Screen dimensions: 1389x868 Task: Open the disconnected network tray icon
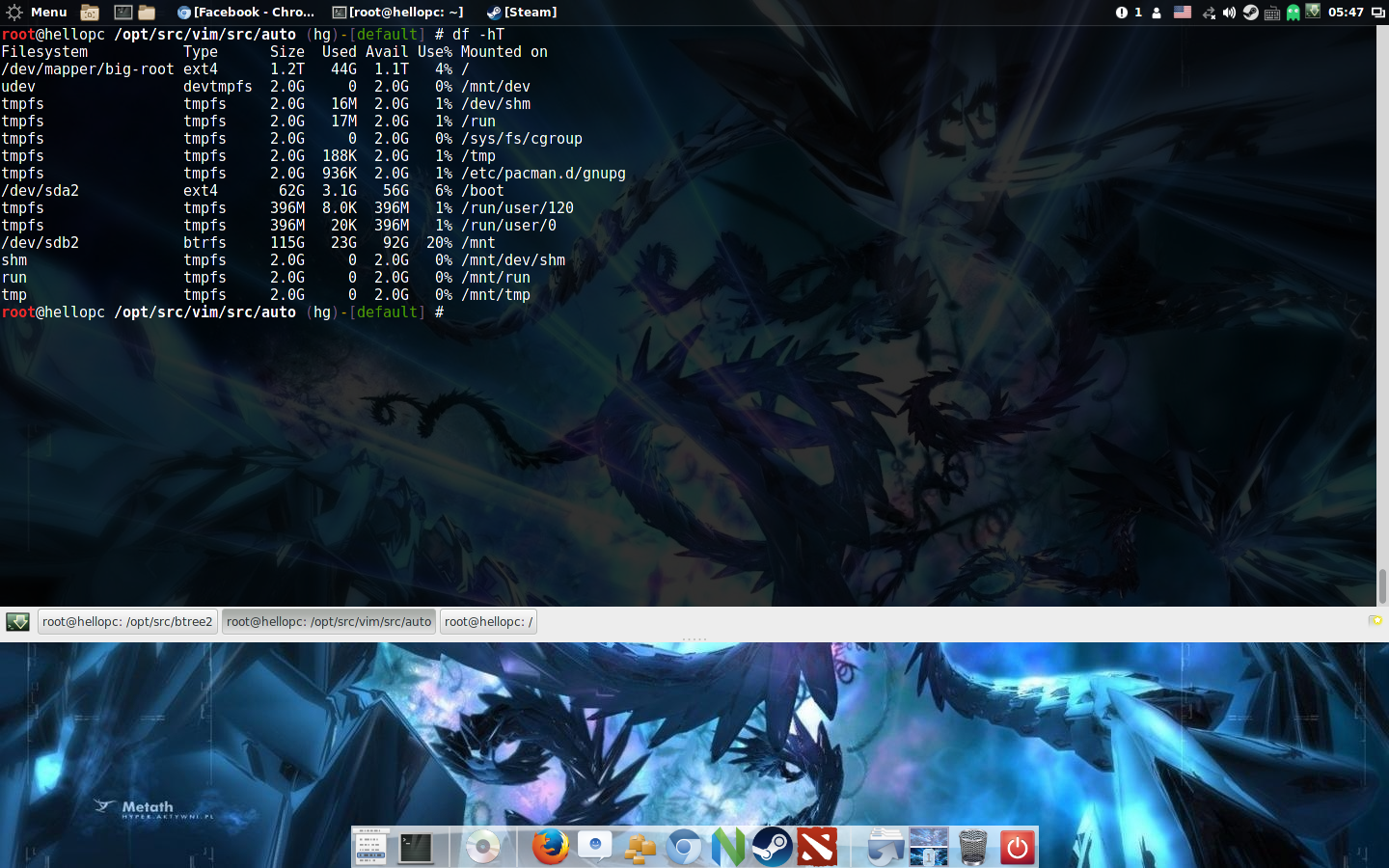[1208, 13]
